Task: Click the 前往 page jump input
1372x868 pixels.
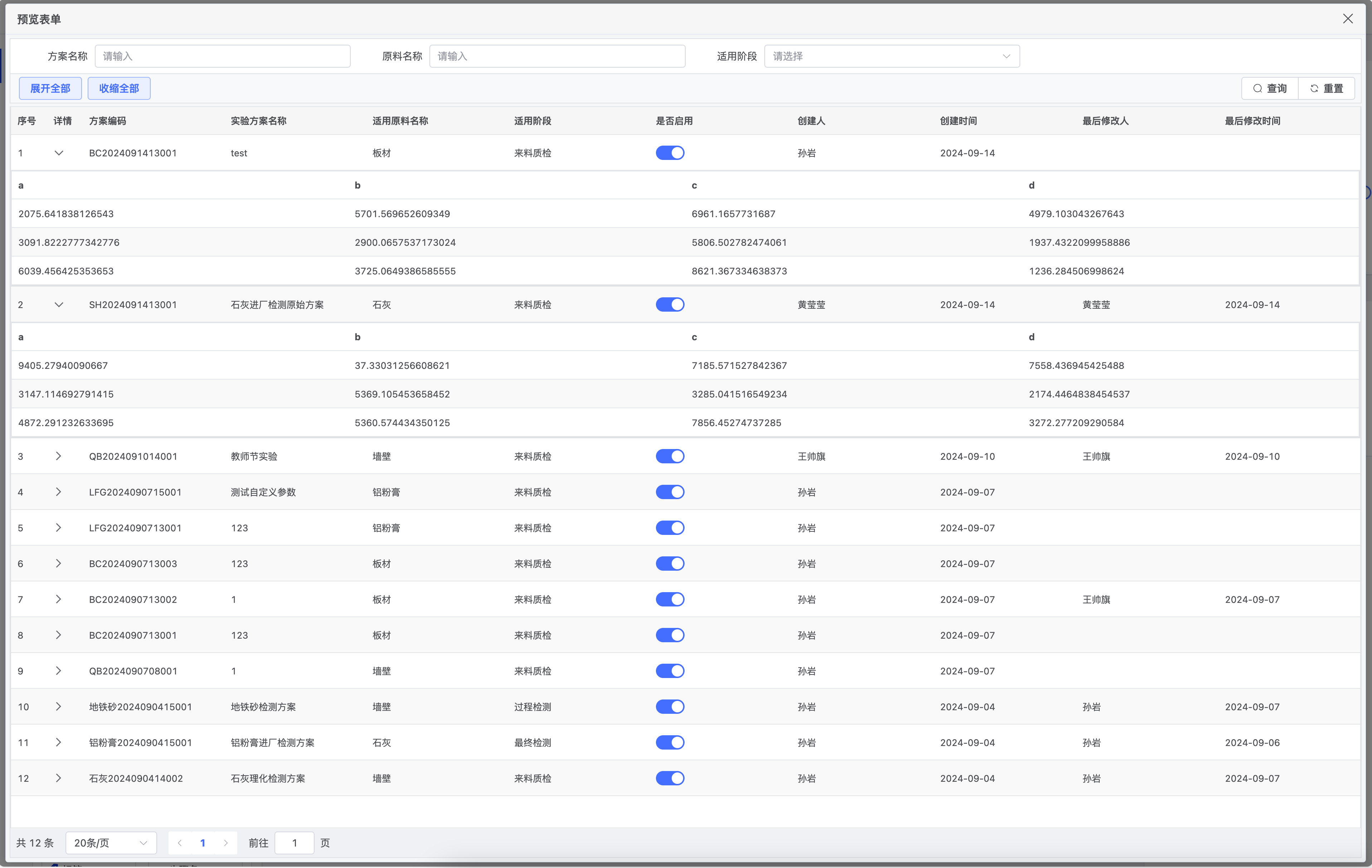Action: click(295, 843)
